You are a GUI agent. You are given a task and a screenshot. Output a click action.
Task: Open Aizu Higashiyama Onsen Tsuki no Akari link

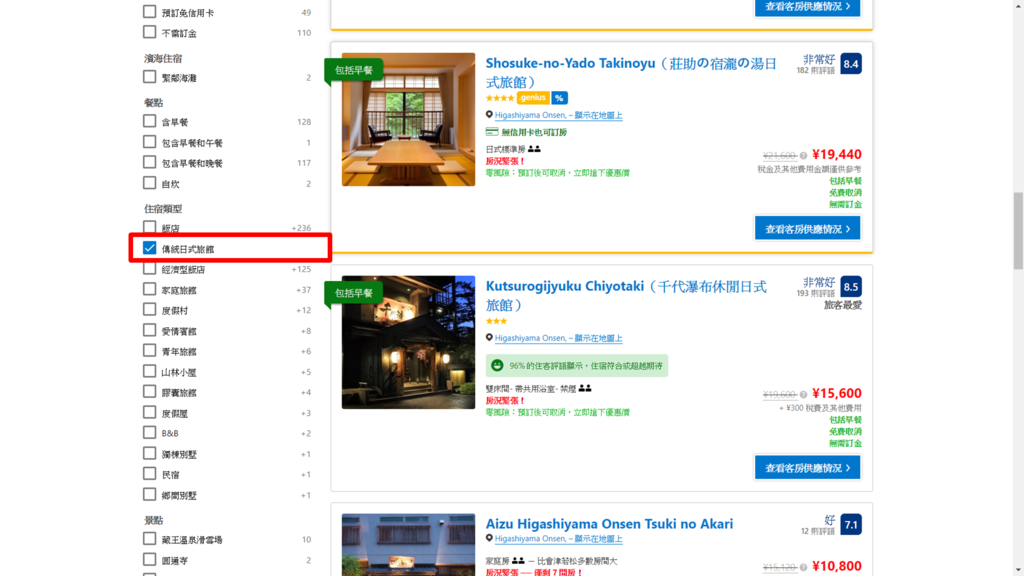point(609,524)
